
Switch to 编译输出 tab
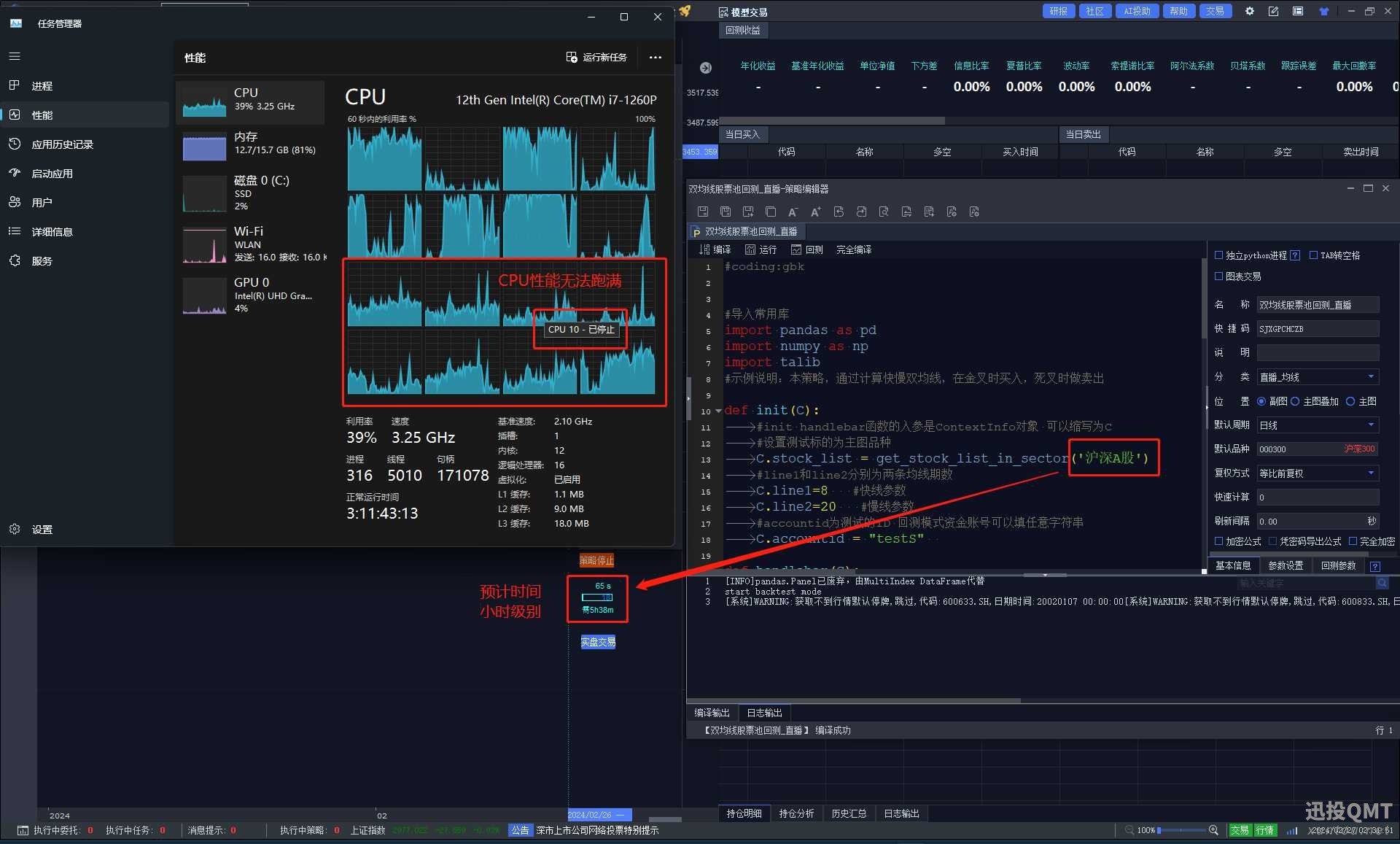coord(712,713)
